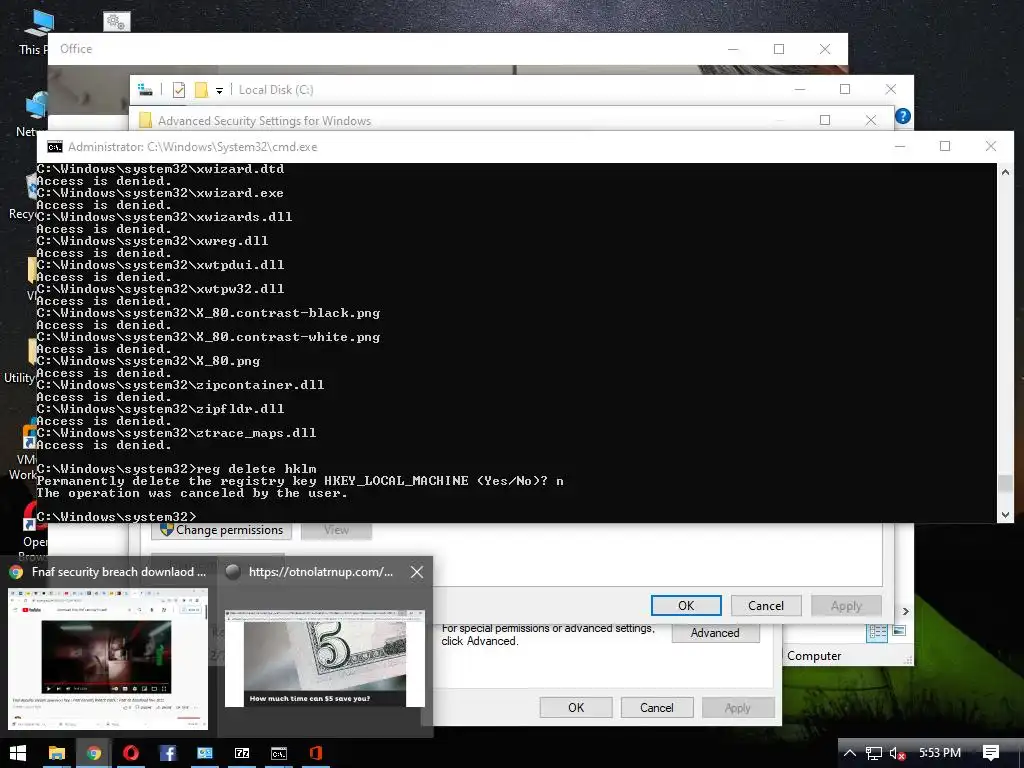Click the cmd.exe title bar icon
1024x768 pixels.
tap(55, 147)
